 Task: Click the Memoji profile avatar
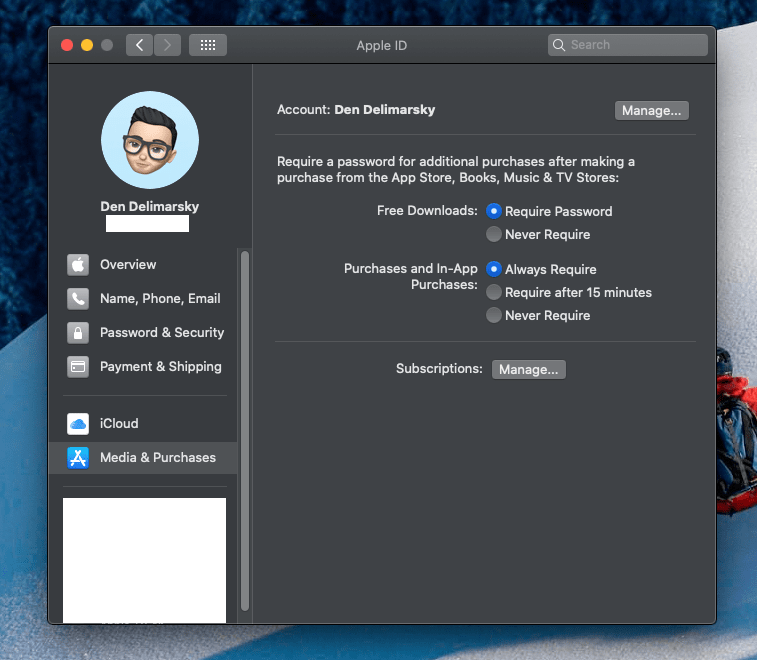click(x=150, y=140)
